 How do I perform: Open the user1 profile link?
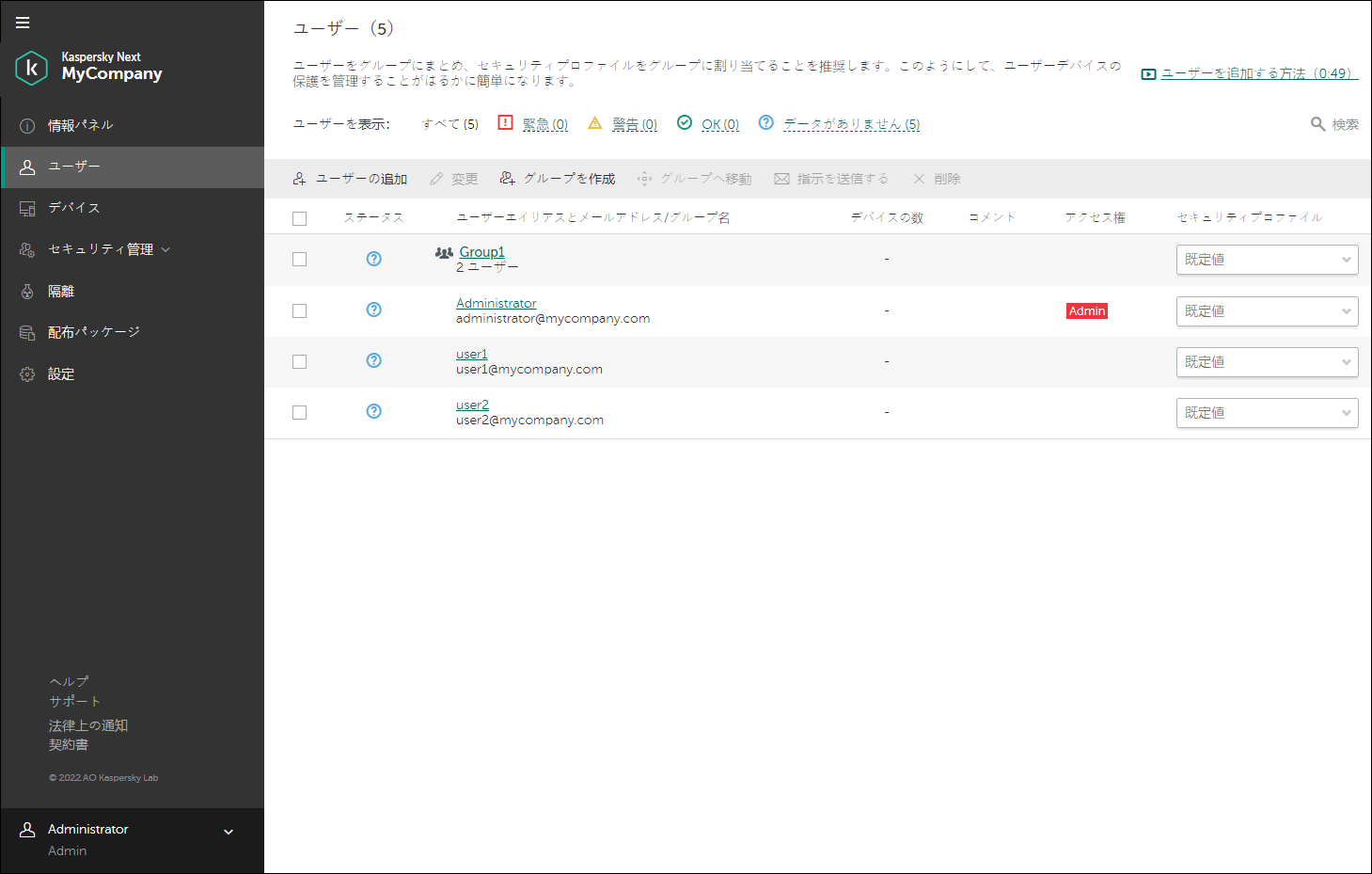click(x=472, y=354)
